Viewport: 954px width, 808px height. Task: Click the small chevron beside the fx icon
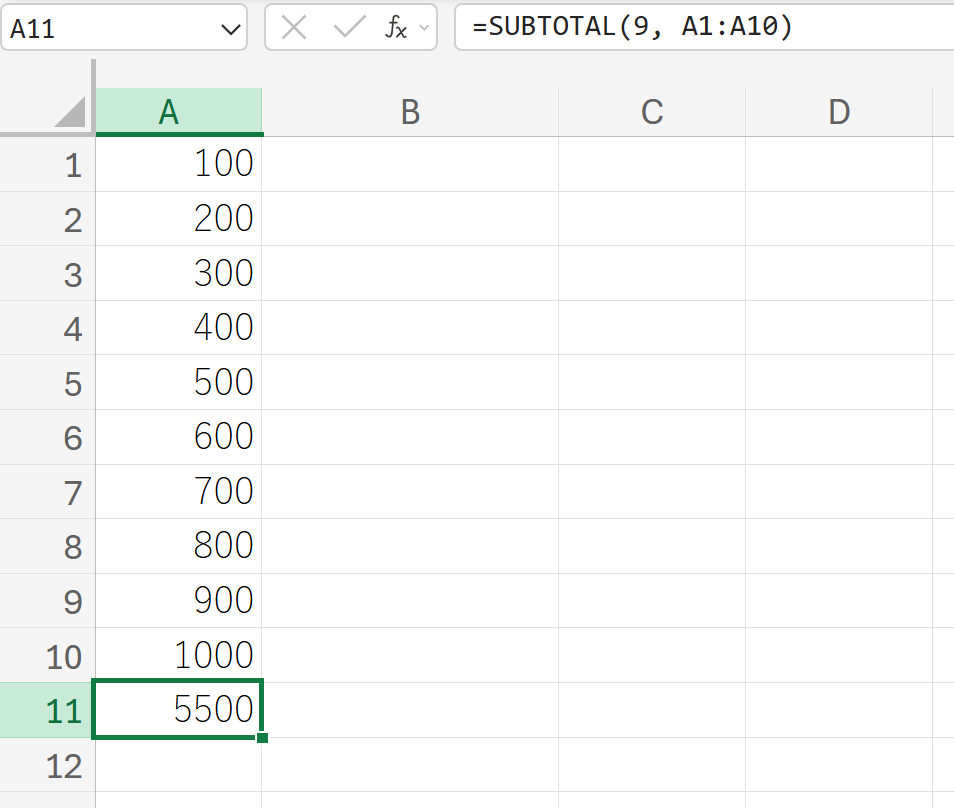point(424,28)
